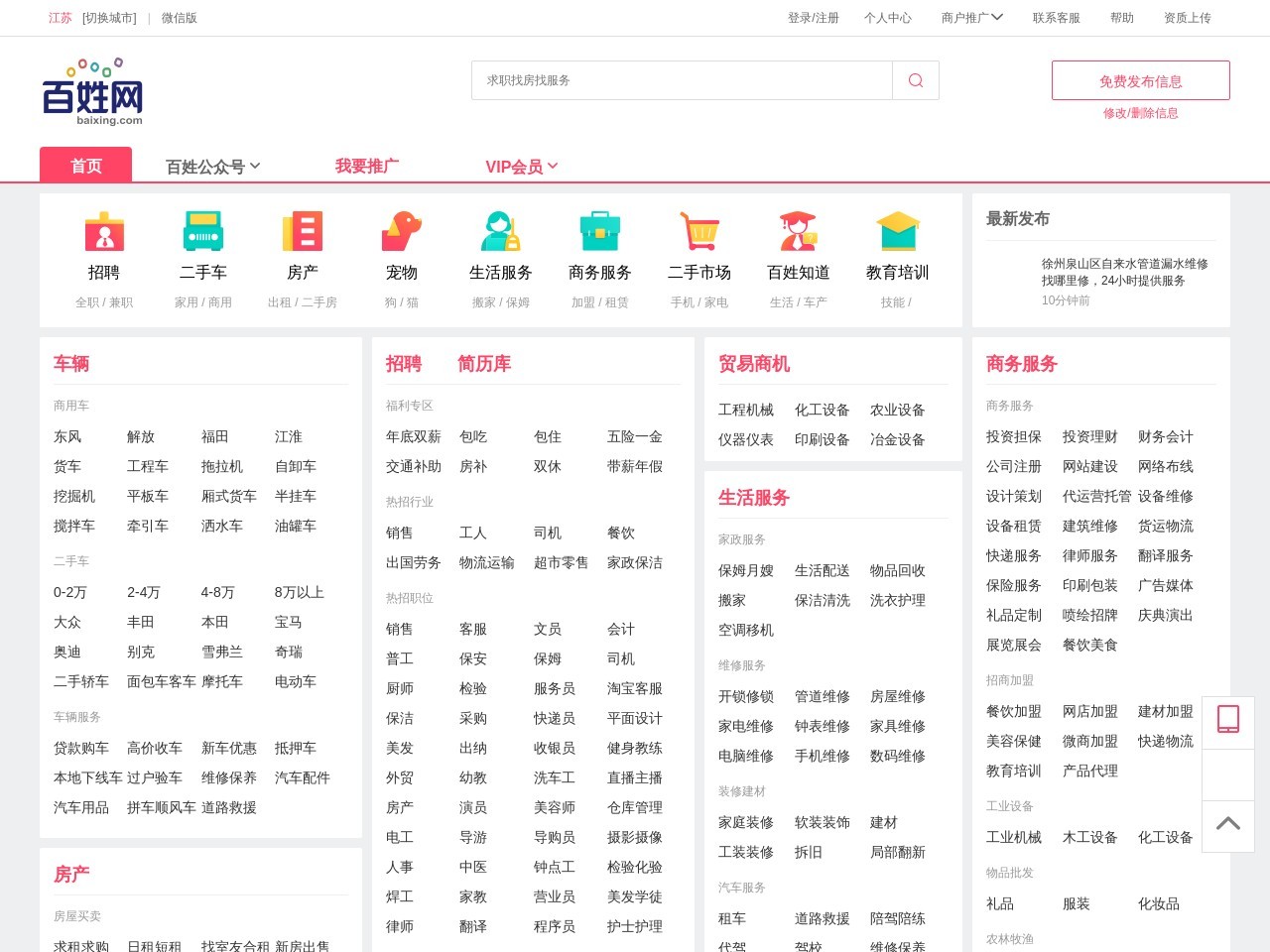Click the 招聘 category icon
The height and width of the screenshot is (952, 1270).
coord(104,231)
